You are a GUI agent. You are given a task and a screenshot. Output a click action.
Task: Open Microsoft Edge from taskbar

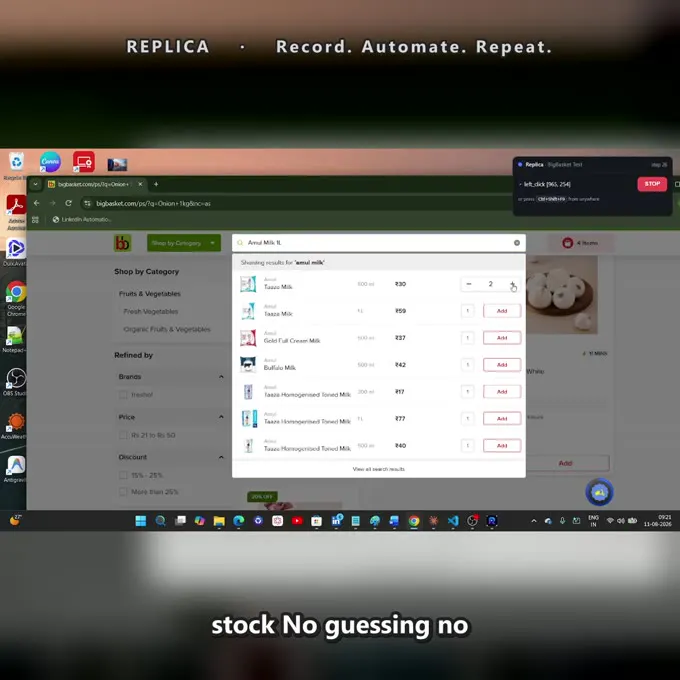pos(239,521)
